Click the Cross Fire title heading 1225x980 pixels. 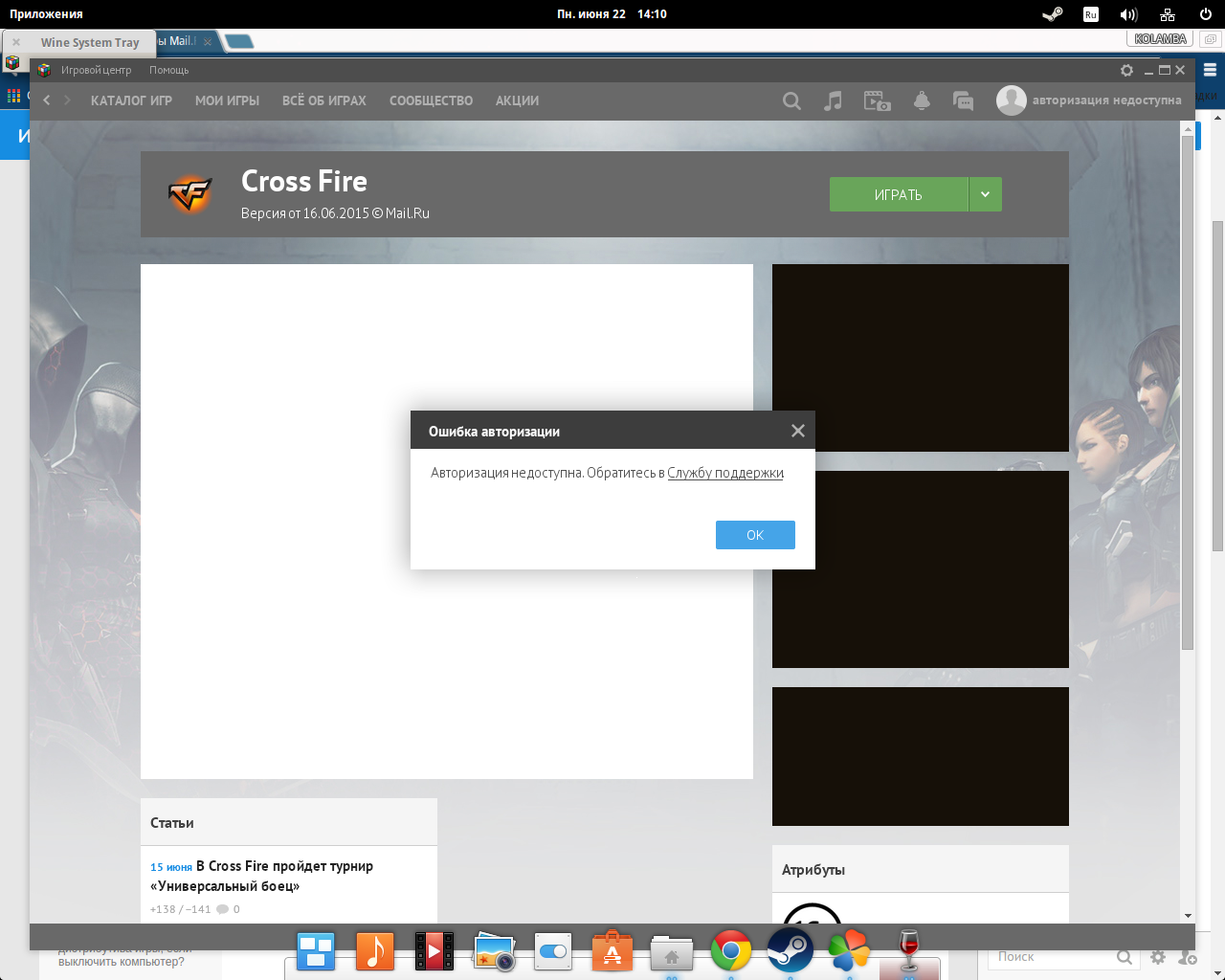coord(304,182)
